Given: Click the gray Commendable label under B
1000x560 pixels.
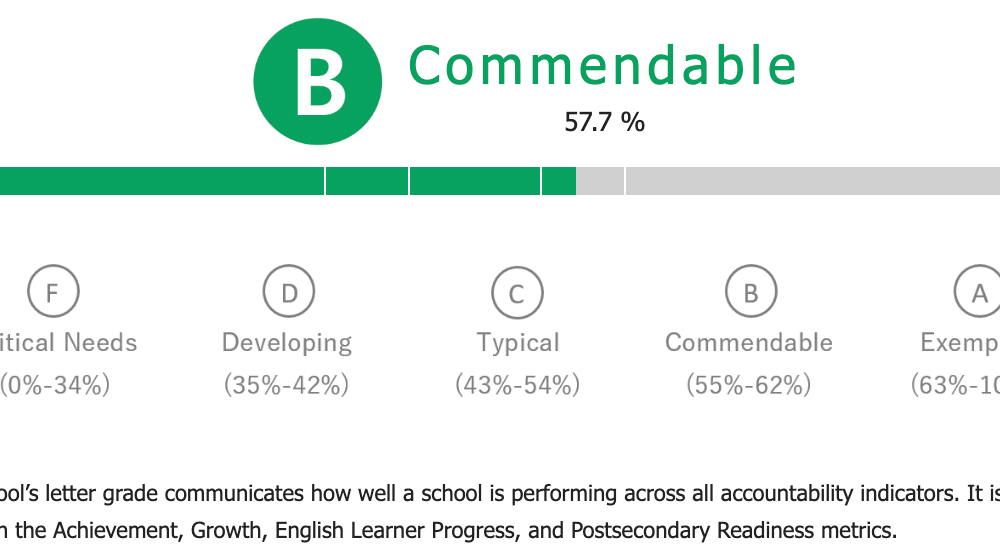Looking at the screenshot, I should 749,343.
